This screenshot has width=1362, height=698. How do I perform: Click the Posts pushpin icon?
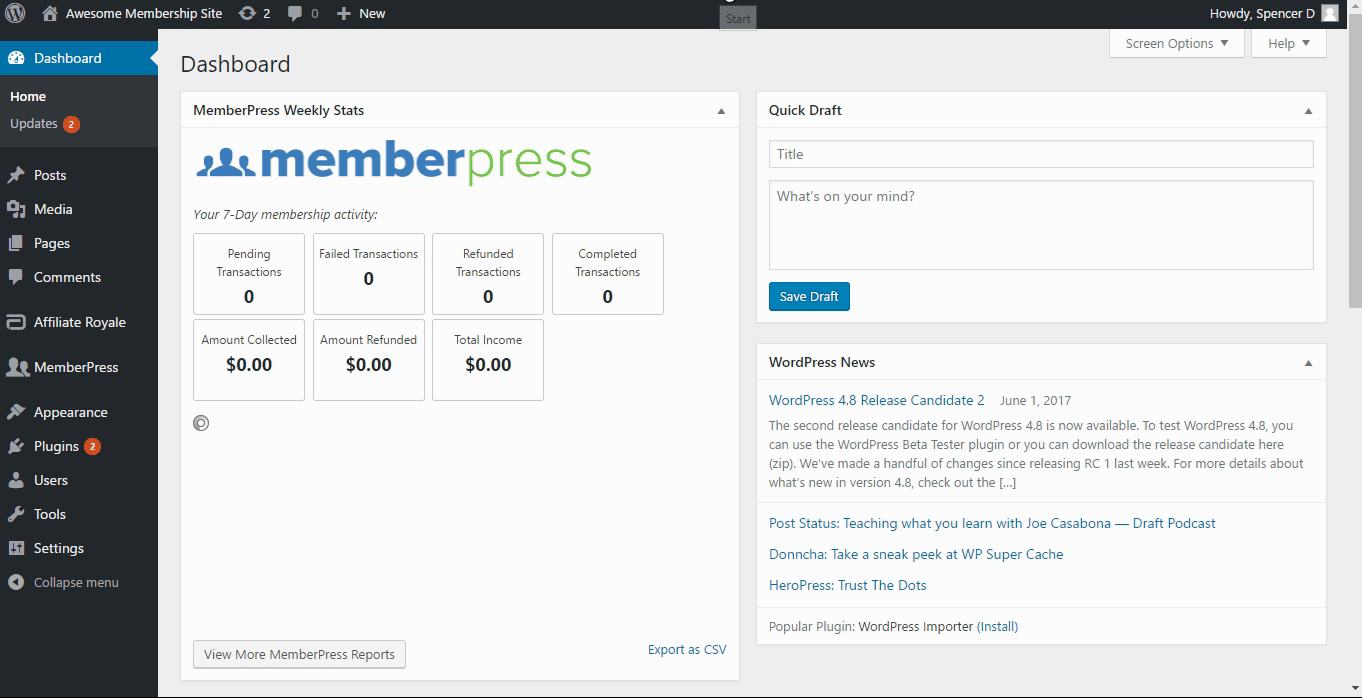pyautogui.click(x=16, y=175)
